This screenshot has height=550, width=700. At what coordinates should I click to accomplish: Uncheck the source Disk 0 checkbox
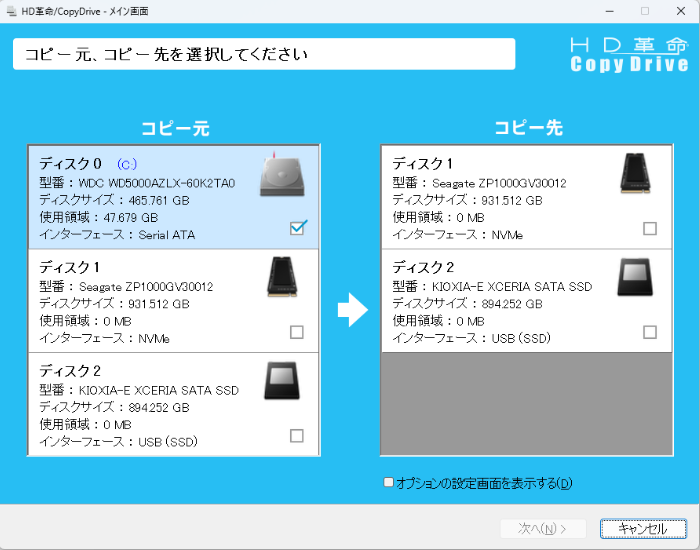[x=297, y=228]
